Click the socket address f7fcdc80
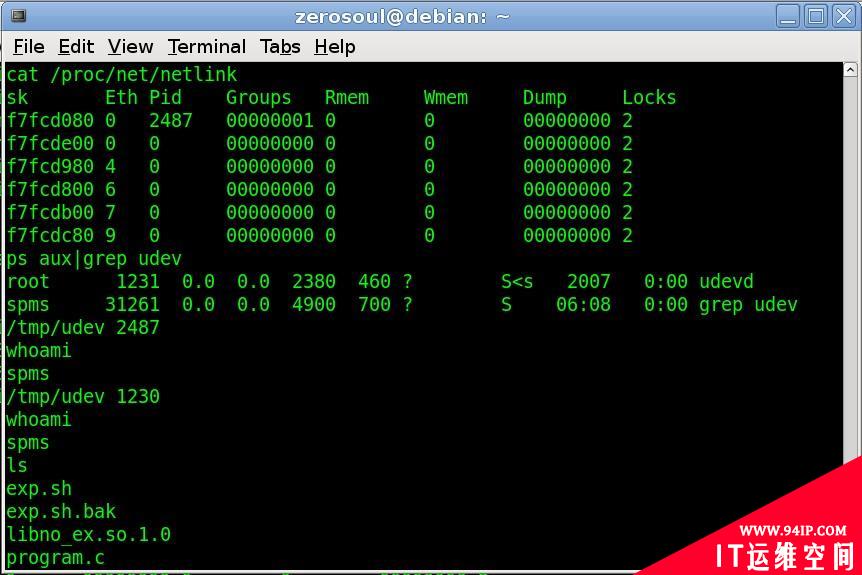Viewport: 862px width, 575px height. coord(50,236)
